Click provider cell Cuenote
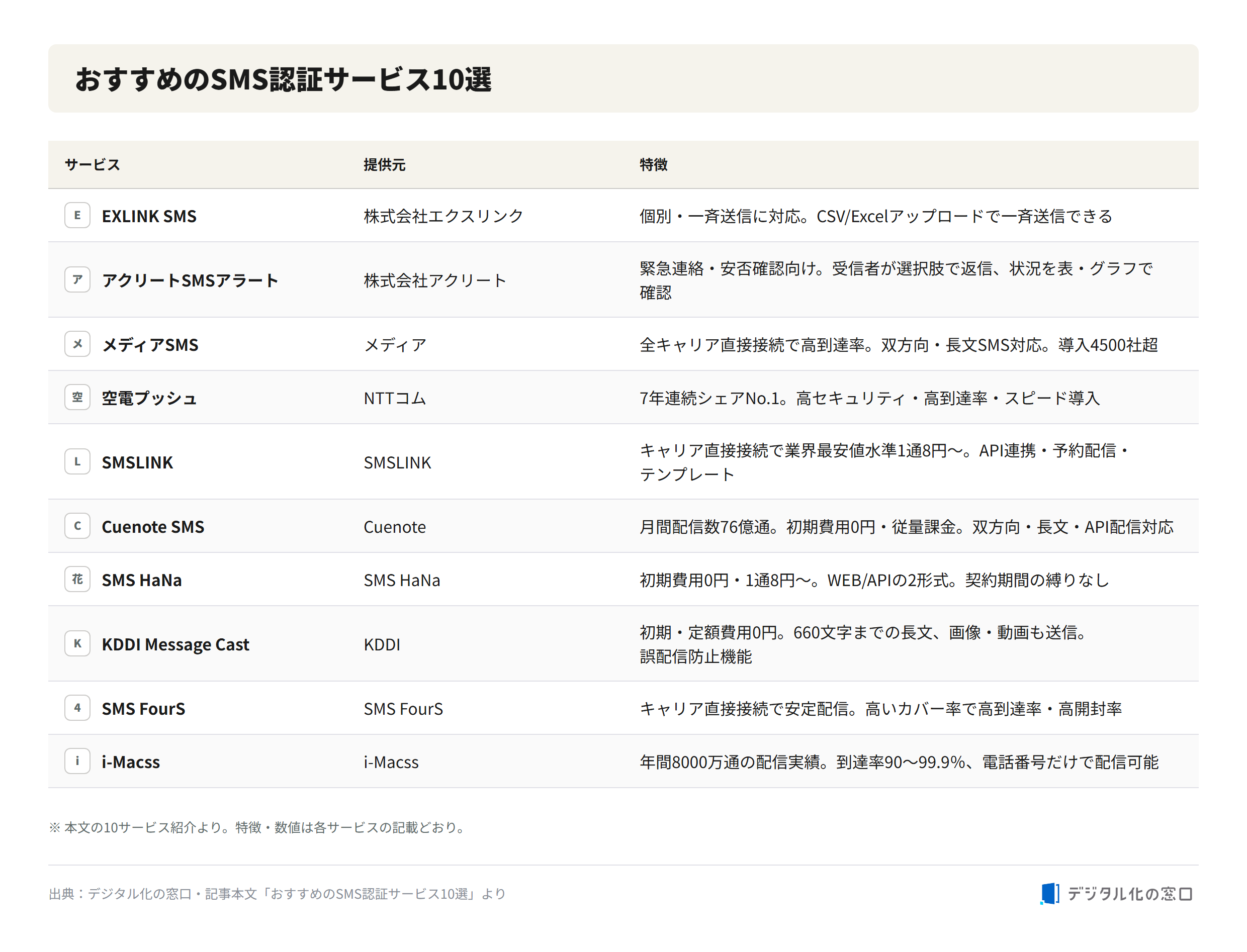1247x952 pixels. point(395,526)
